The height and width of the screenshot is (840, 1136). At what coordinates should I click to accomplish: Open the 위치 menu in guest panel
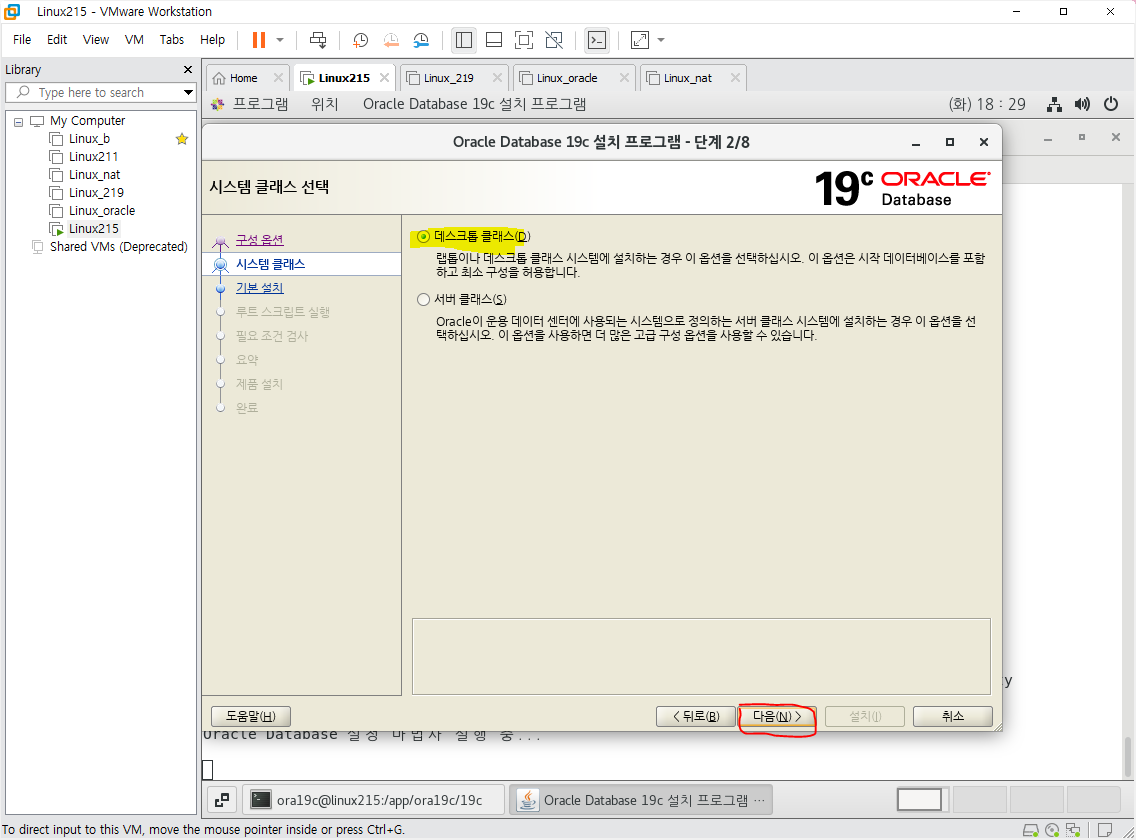coord(325,104)
